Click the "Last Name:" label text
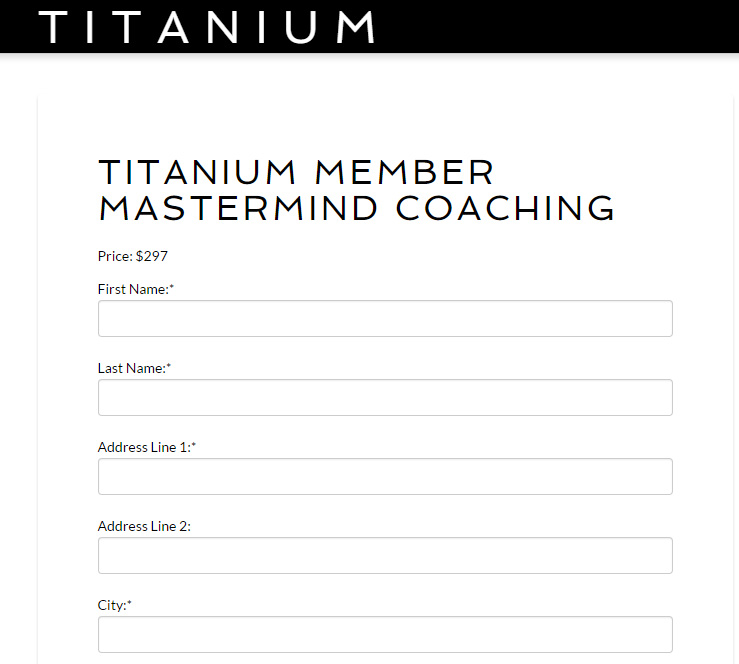Image resolution: width=739 pixels, height=664 pixels. tap(132, 368)
